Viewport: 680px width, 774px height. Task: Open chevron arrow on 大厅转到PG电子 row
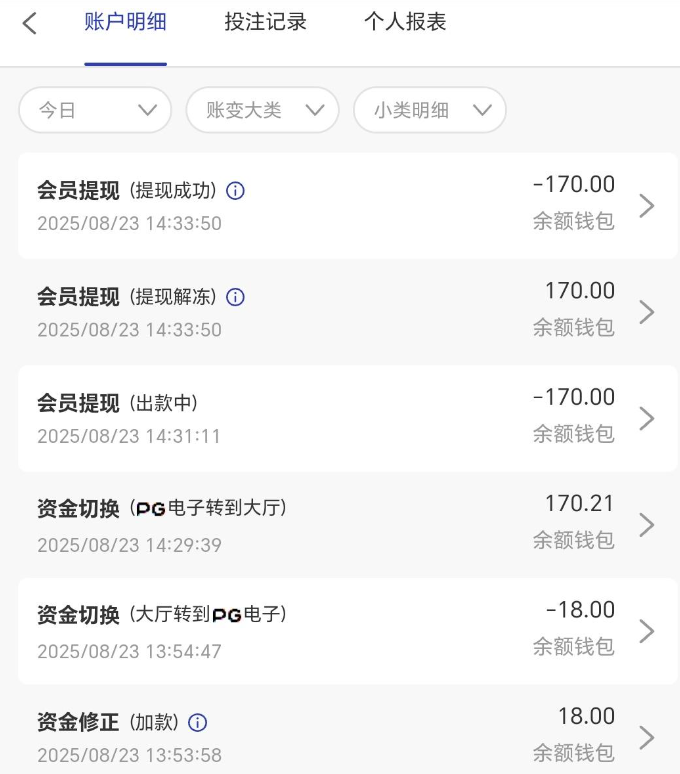[647, 631]
